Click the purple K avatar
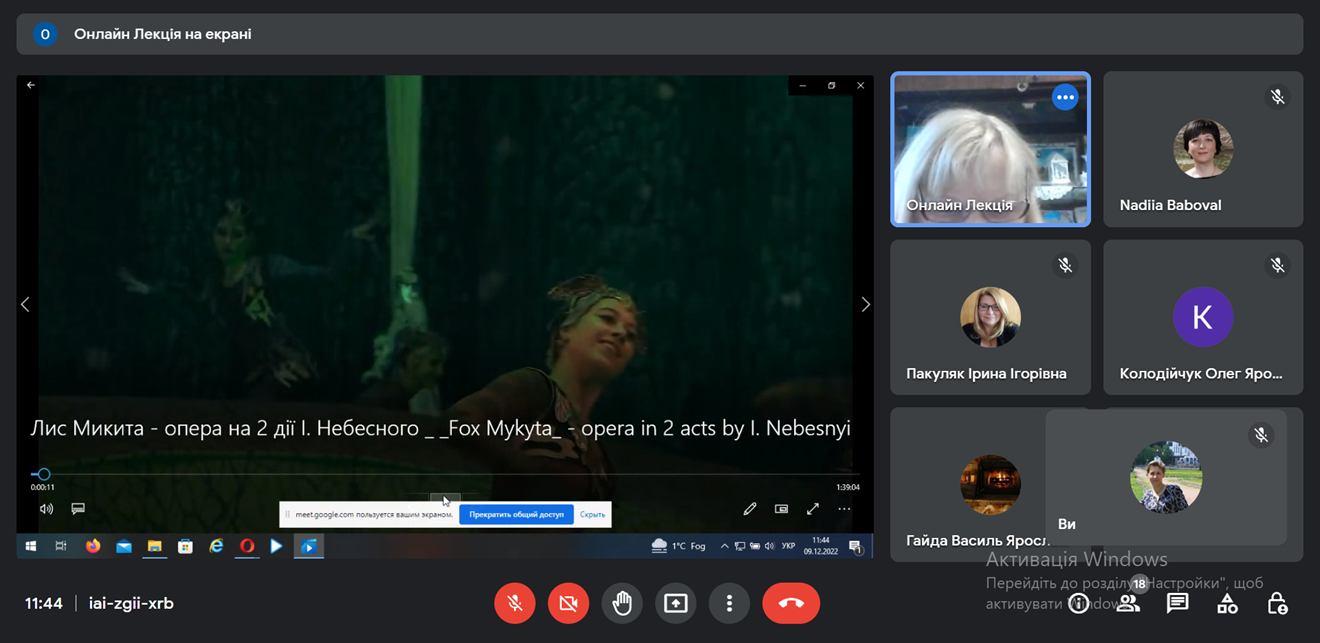 click(1203, 317)
